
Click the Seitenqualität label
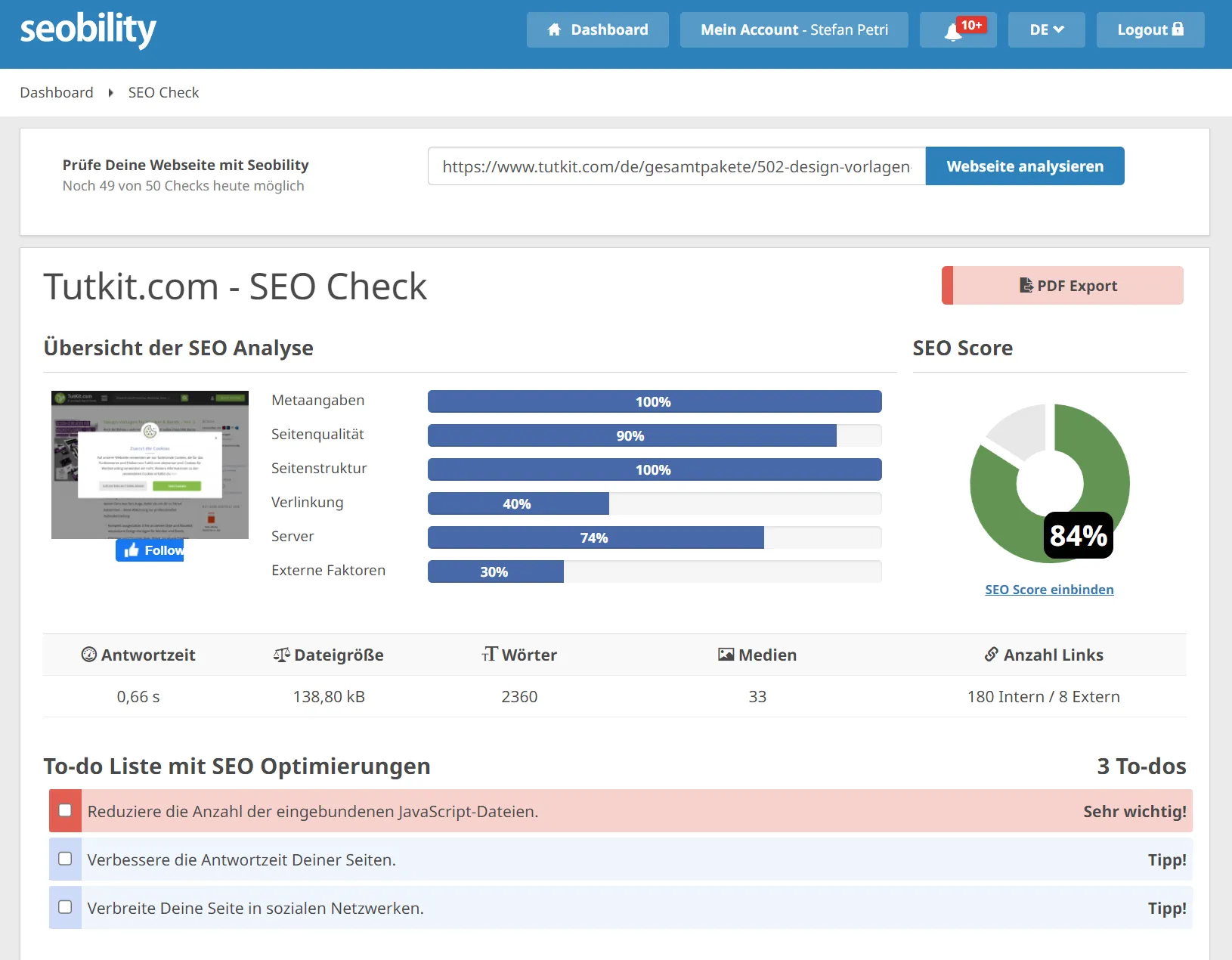[x=317, y=435]
